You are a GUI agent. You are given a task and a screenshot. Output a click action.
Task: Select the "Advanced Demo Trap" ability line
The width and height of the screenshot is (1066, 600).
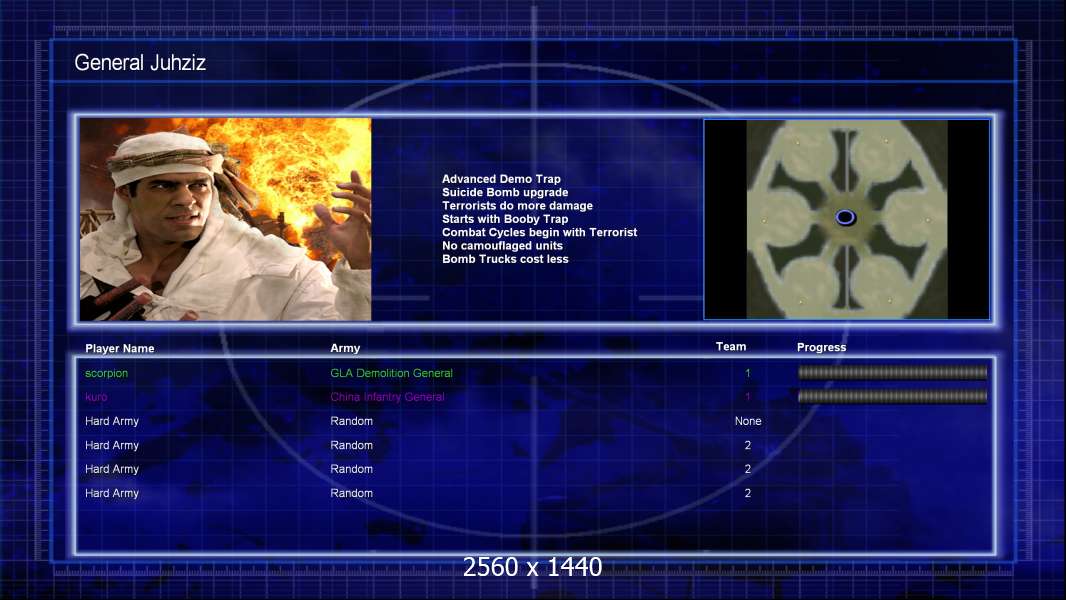click(x=501, y=180)
